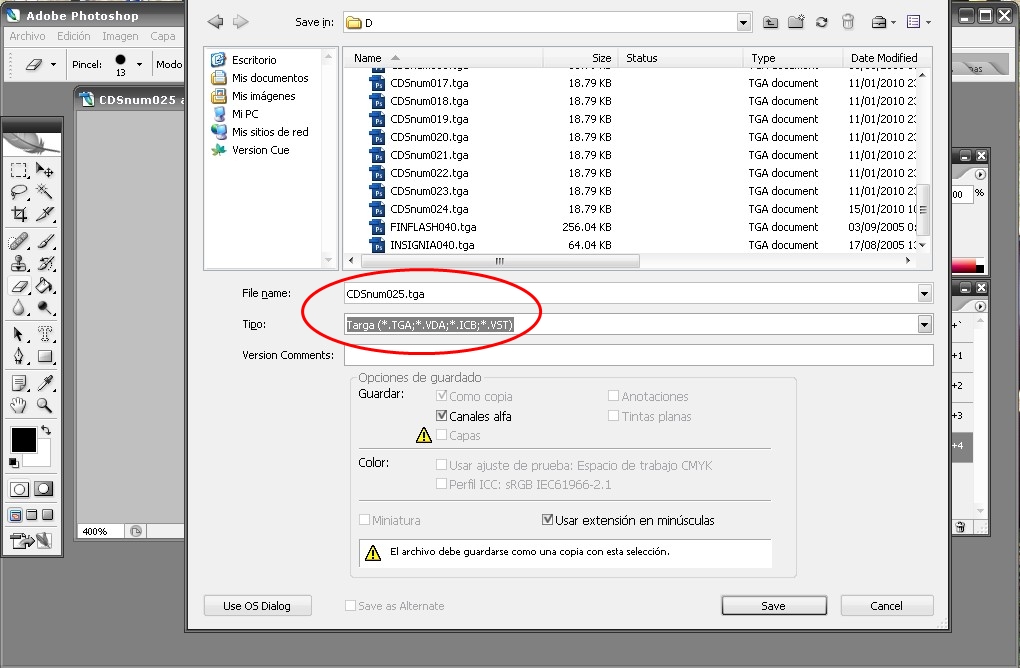This screenshot has height=668, width=1020.
Task: Enable the Tintas planas checkbox
Action: (613, 415)
